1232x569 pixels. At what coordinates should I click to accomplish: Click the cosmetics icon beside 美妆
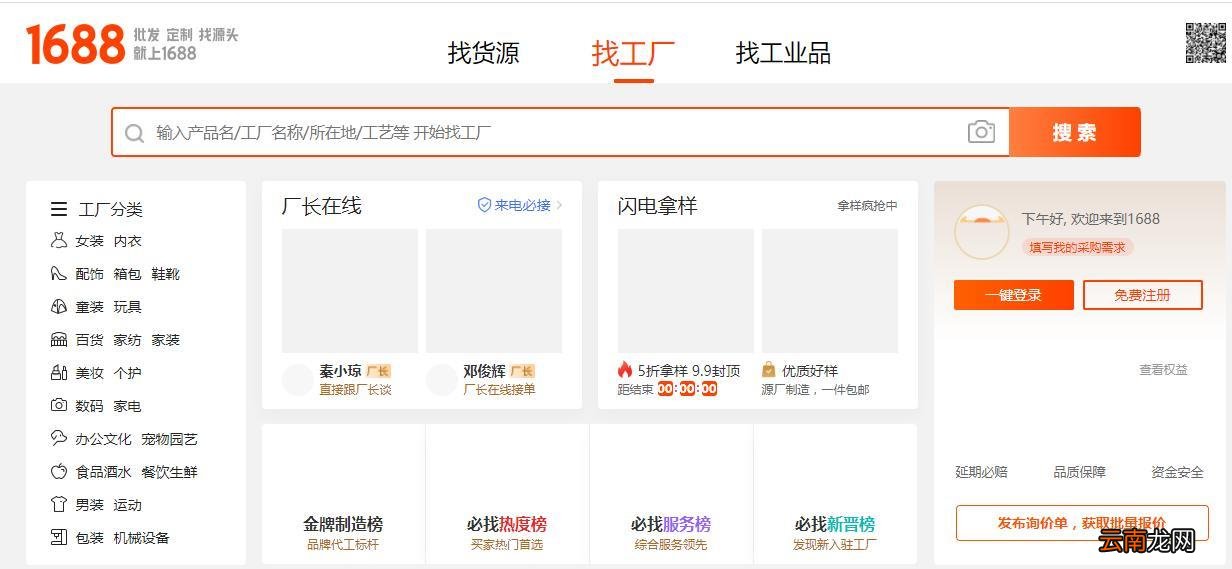[59, 373]
